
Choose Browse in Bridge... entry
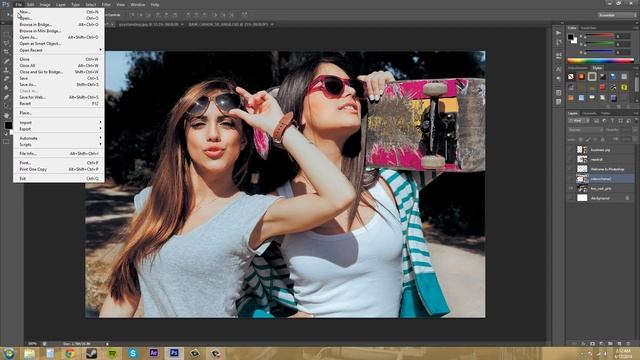(x=59, y=24)
